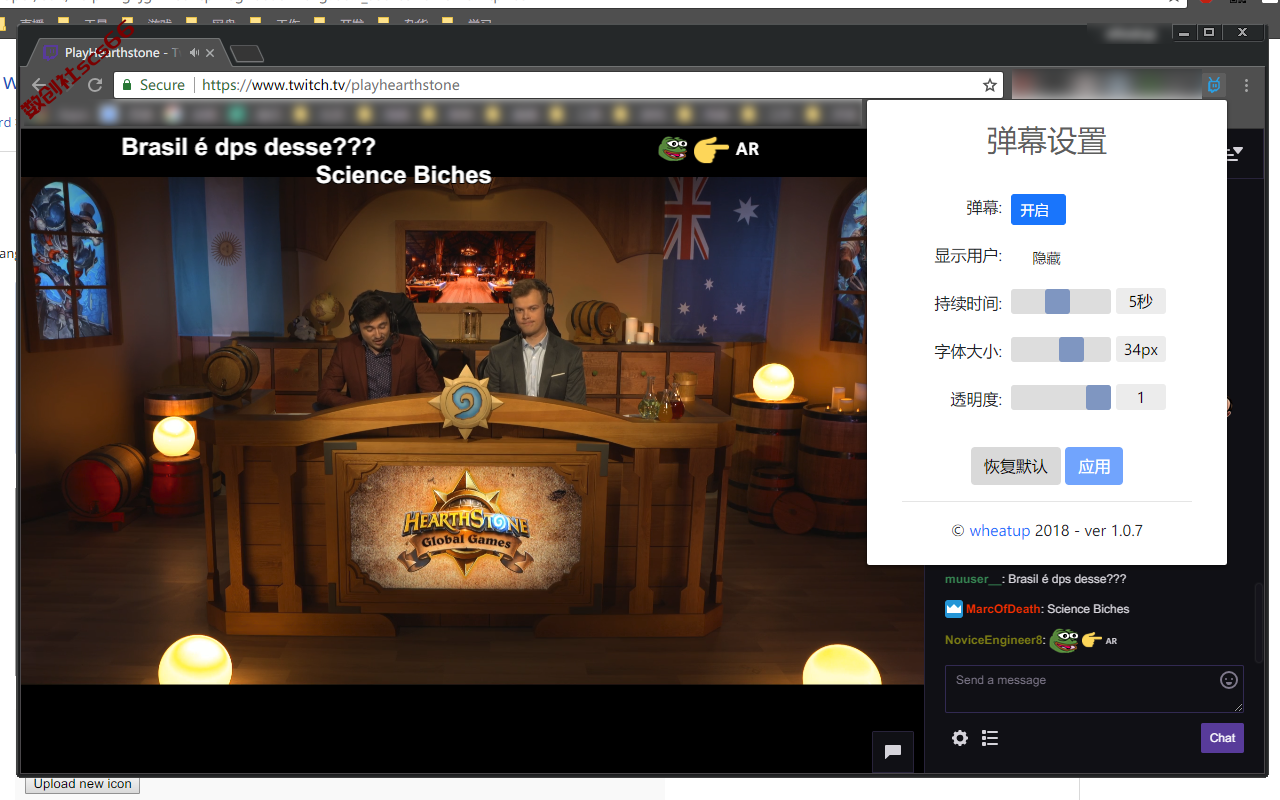This screenshot has width=1280, height=800.
Task: Click the danmaku extension icon in toolbar
Action: [x=1214, y=85]
